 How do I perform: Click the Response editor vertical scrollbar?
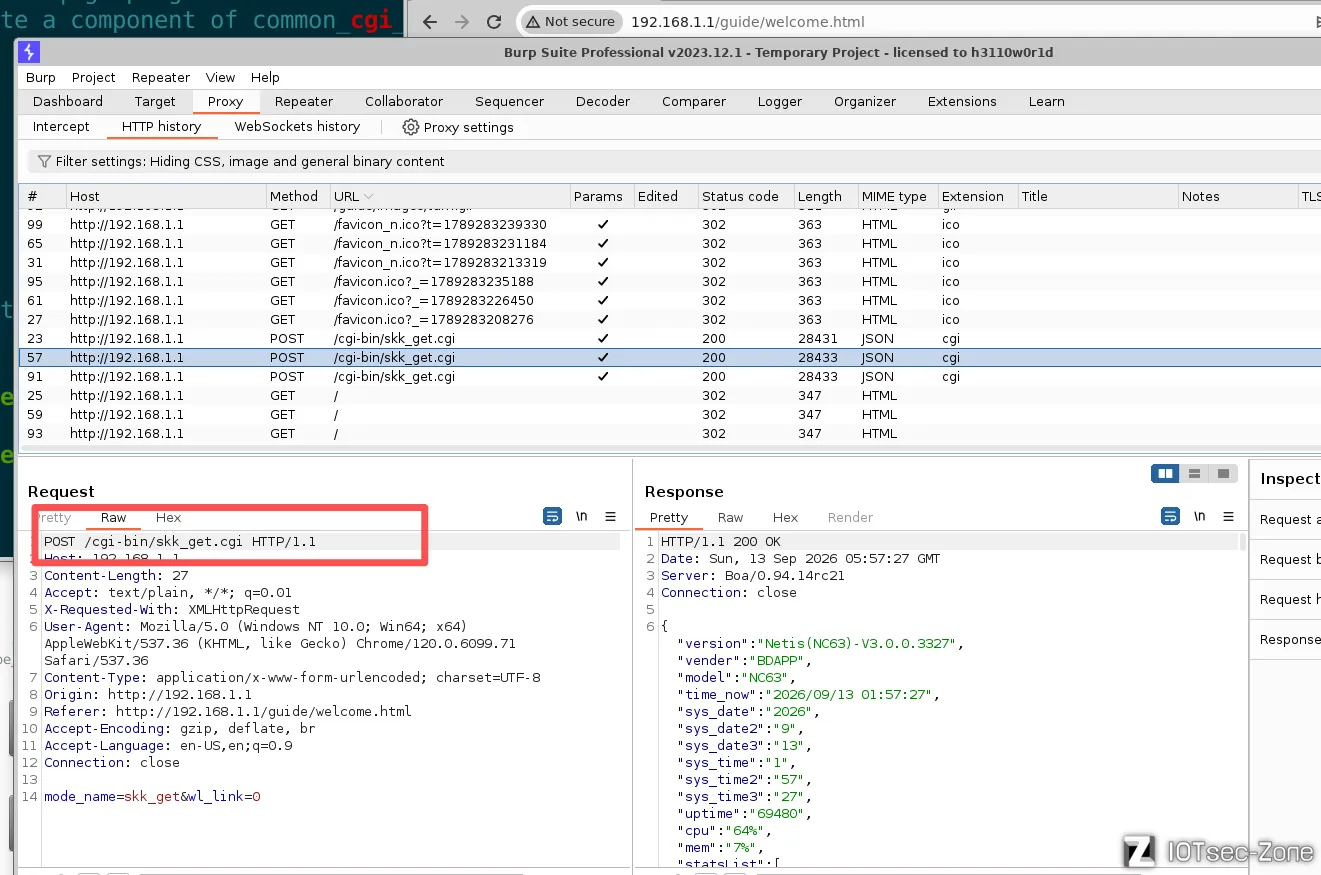1243,541
